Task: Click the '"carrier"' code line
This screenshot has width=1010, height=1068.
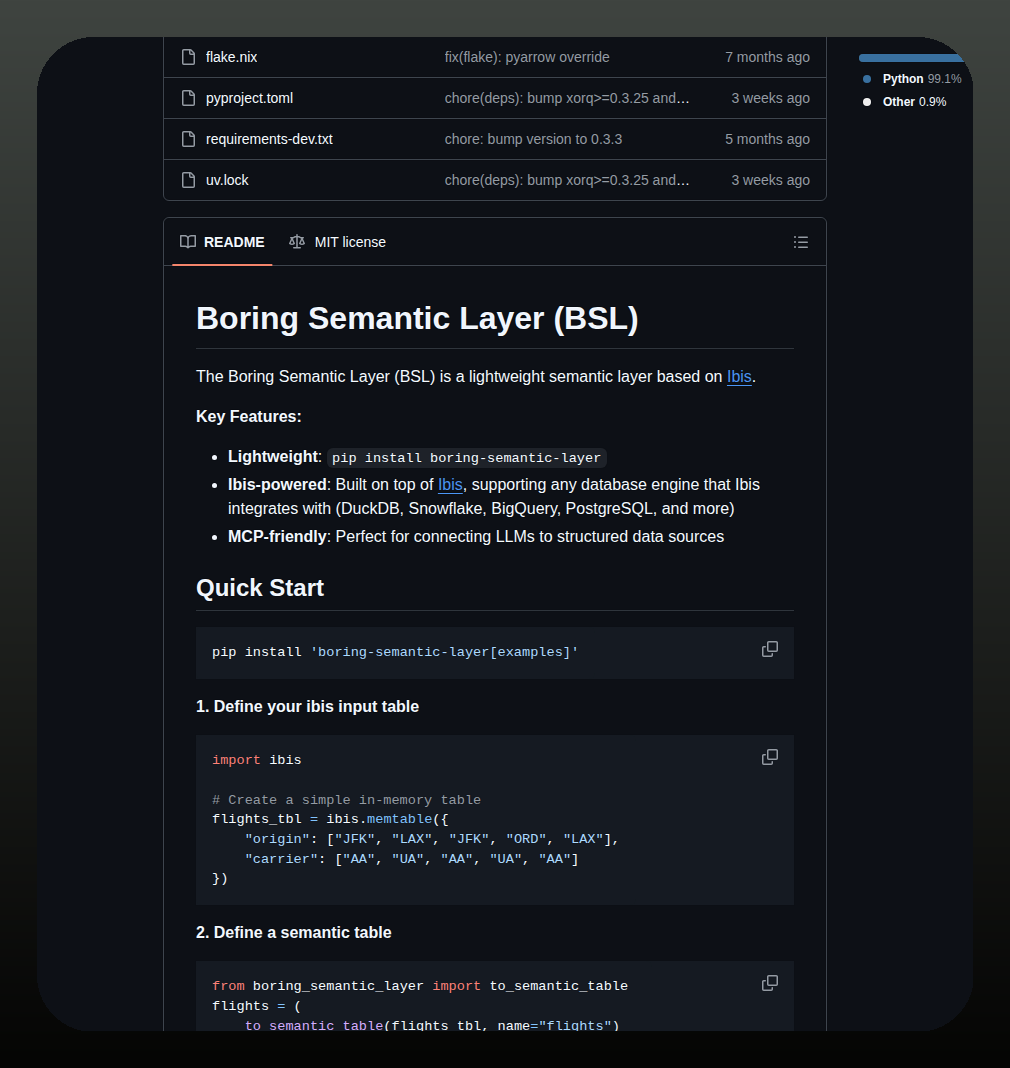Action: pyautogui.click(x=411, y=859)
